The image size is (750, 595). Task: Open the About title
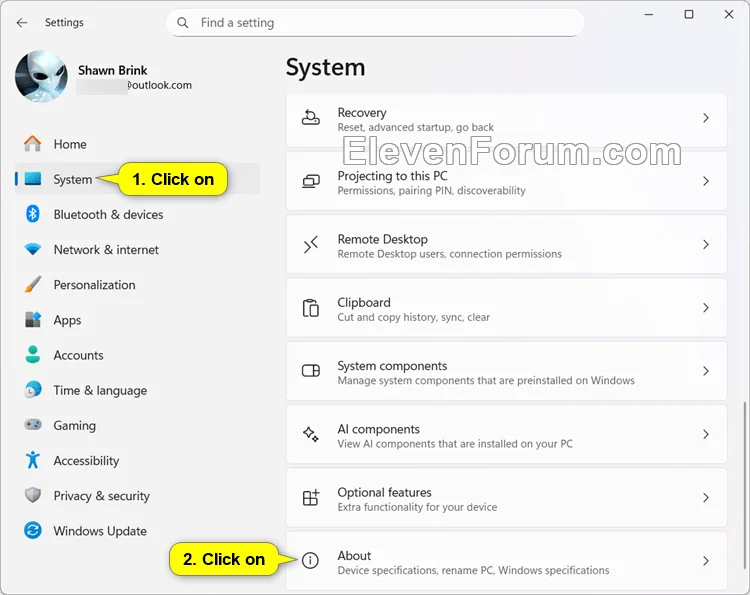click(354, 556)
